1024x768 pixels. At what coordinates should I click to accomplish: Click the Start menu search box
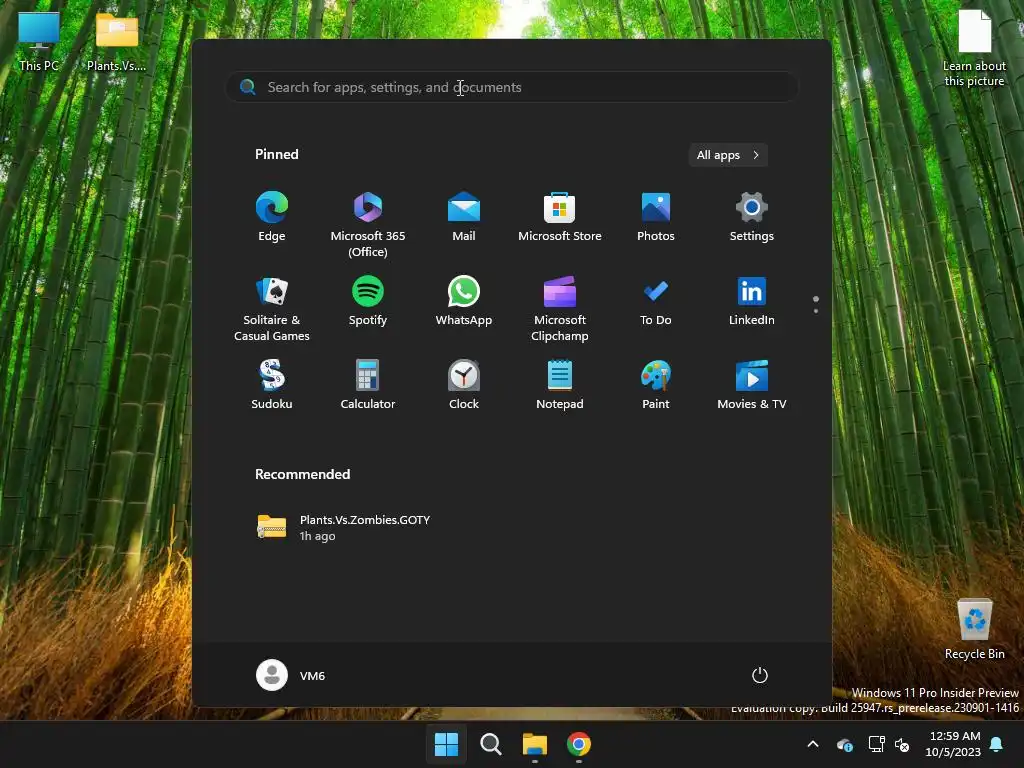coord(512,87)
